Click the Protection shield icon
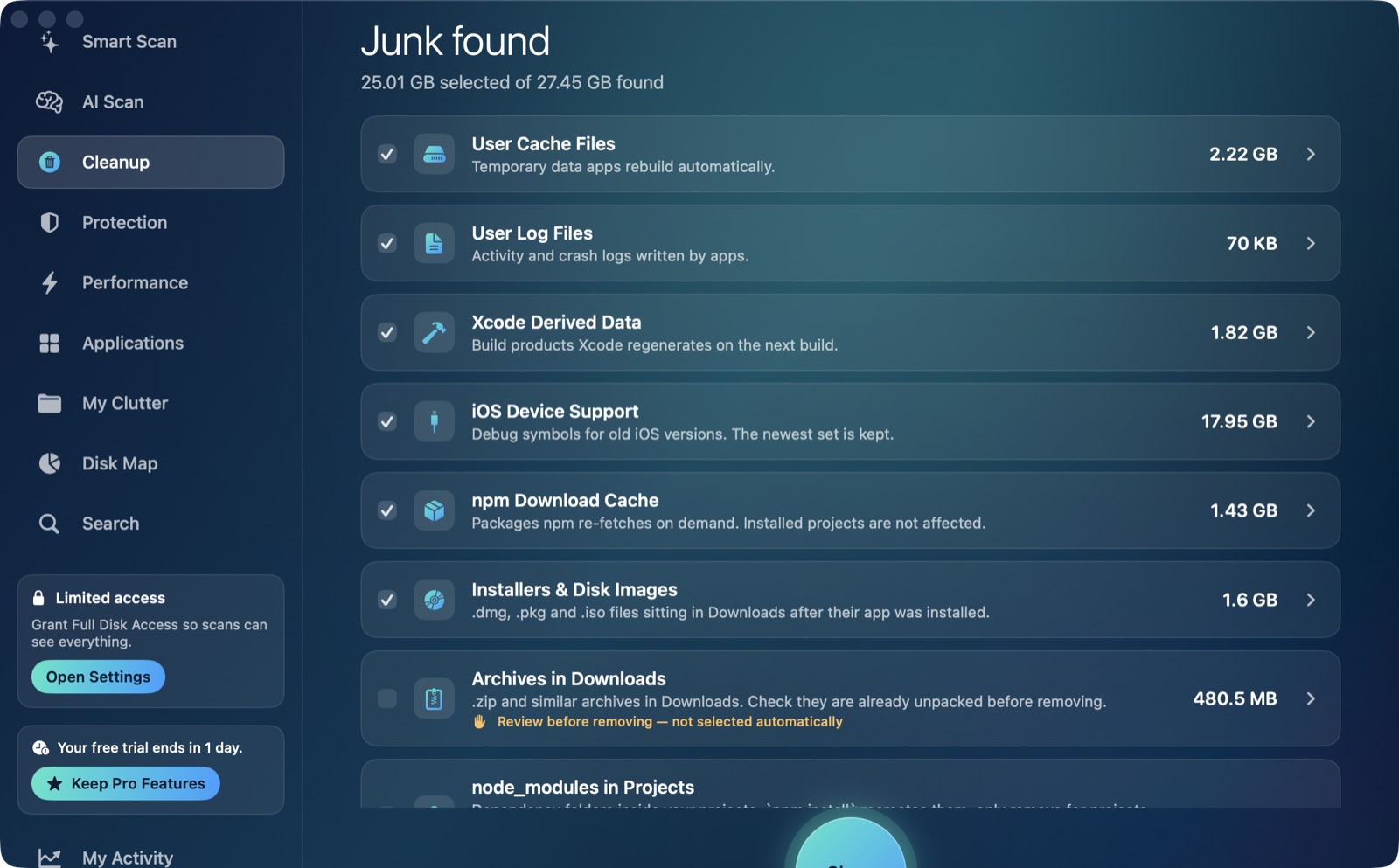This screenshot has width=1399, height=868. point(50,223)
